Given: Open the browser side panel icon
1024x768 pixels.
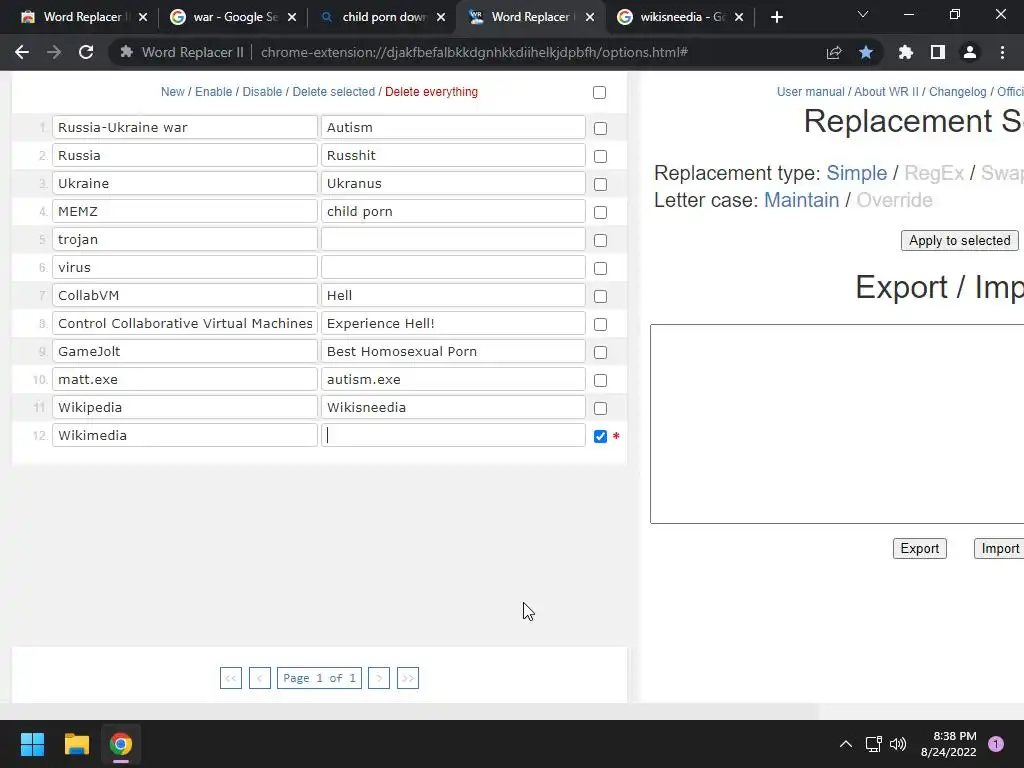Looking at the screenshot, I should point(938,52).
